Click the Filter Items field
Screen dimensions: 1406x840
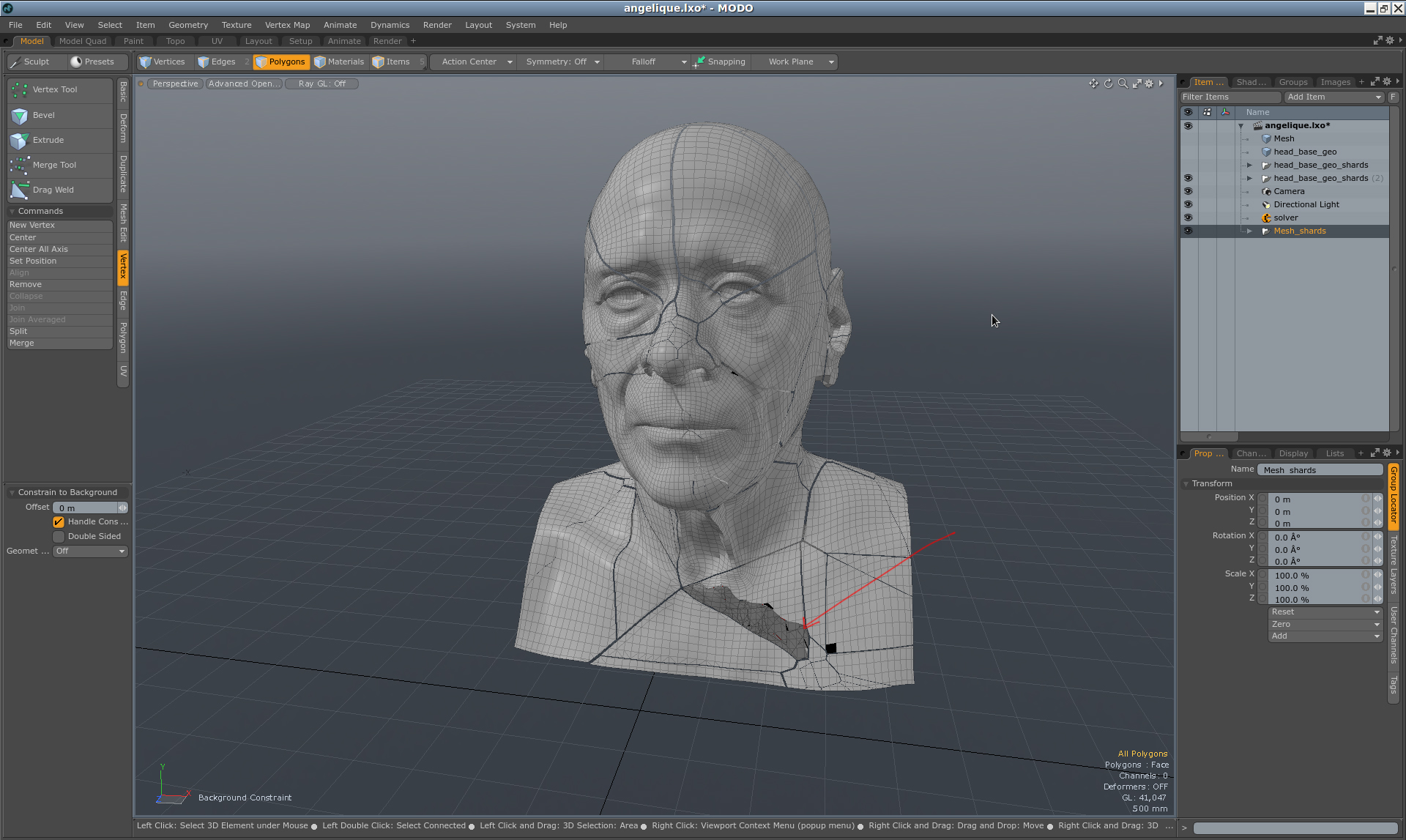1230,97
